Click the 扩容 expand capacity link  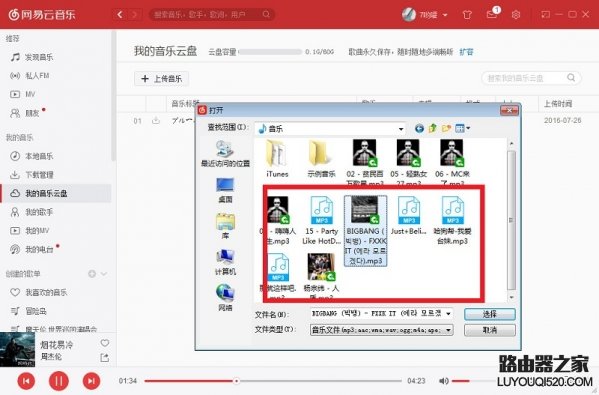tap(466, 52)
